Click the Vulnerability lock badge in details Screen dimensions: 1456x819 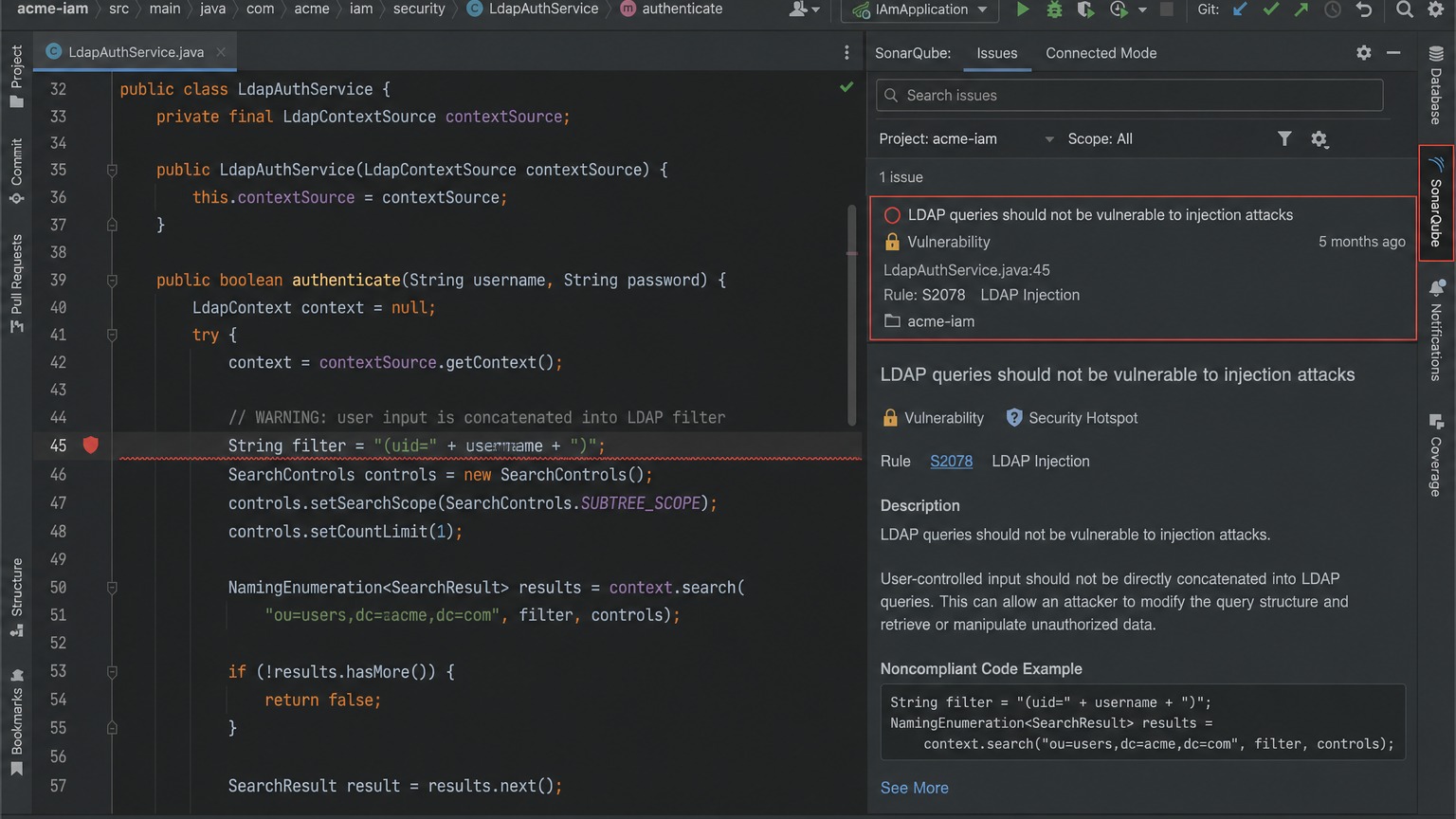(x=933, y=418)
